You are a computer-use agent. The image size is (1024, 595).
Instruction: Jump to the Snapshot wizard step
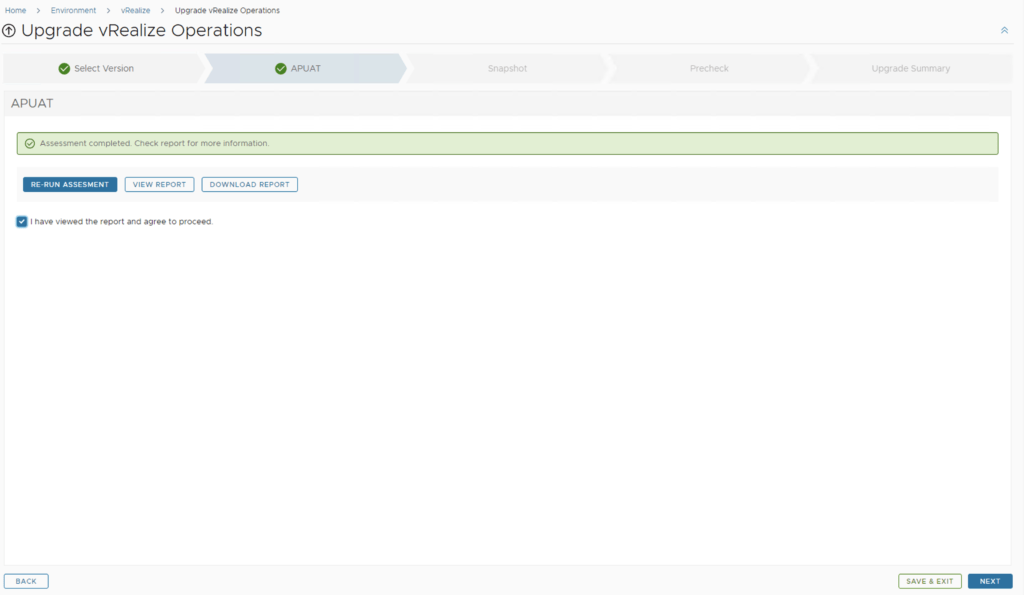tap(507, 69)
